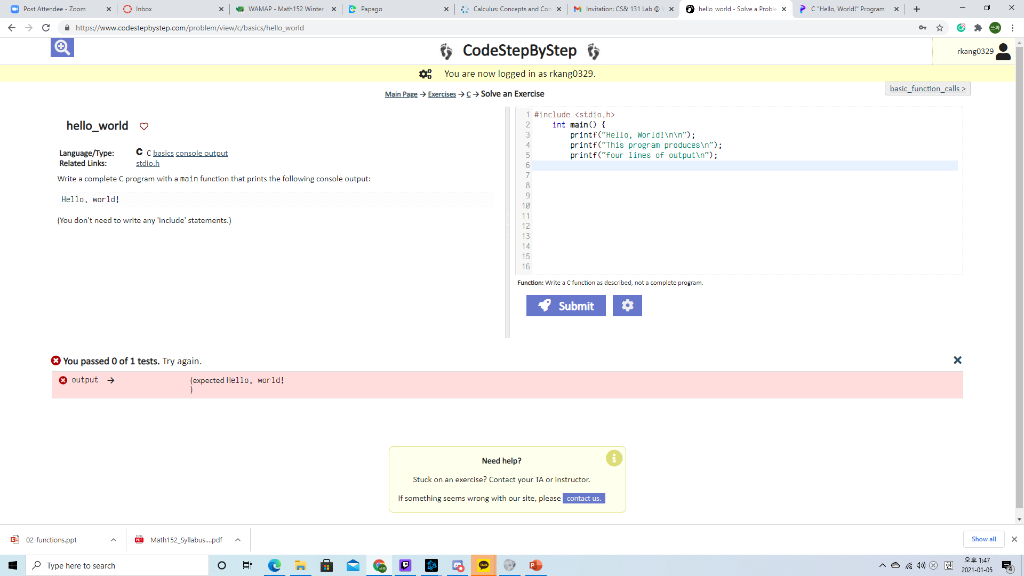Image resolution: width=1024 pixels, height=576 pixels.
Task: Switch to the Inbox tab
Action: pos(171,9)
